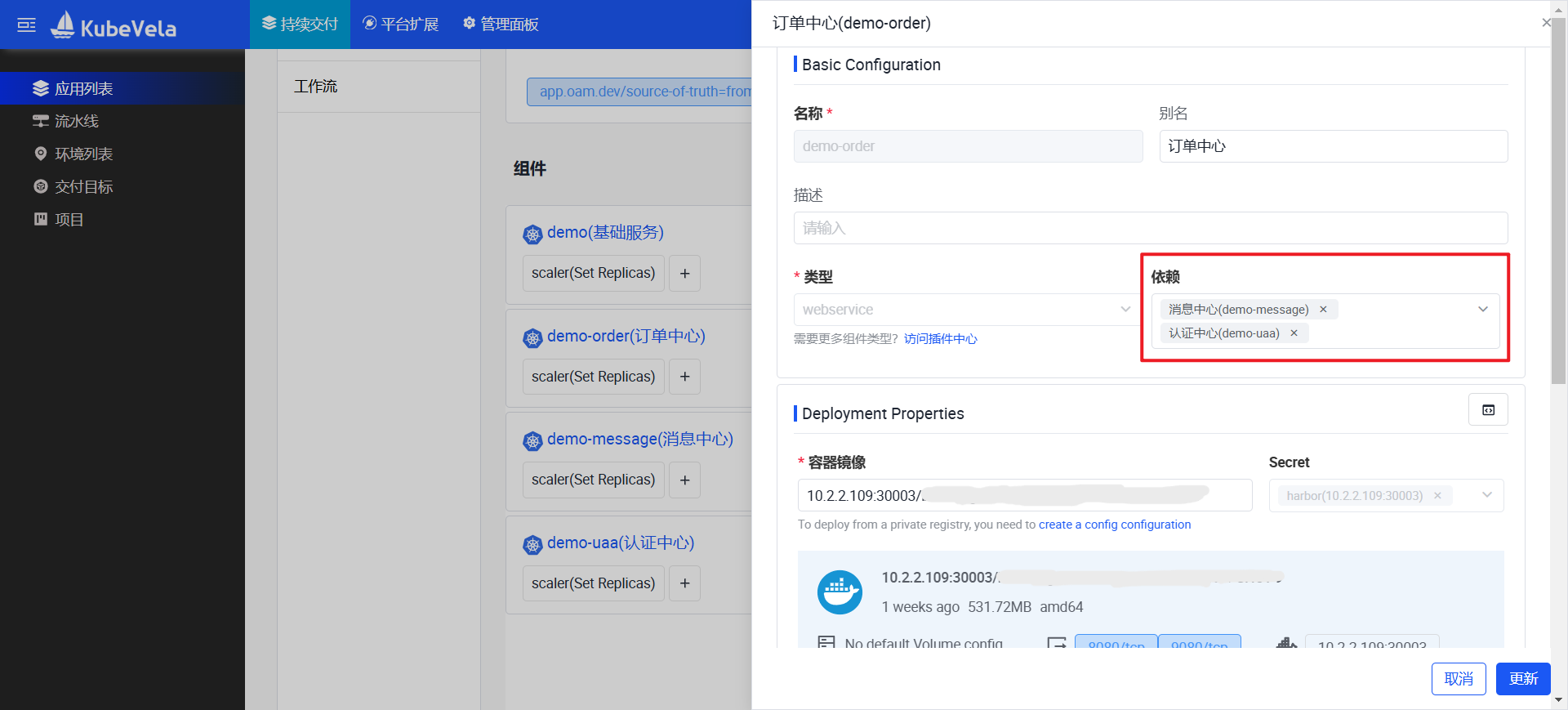This screenshot has height=710, width=1568.
Task: Open scaler trait under demo-order
Action: [593, 377]
